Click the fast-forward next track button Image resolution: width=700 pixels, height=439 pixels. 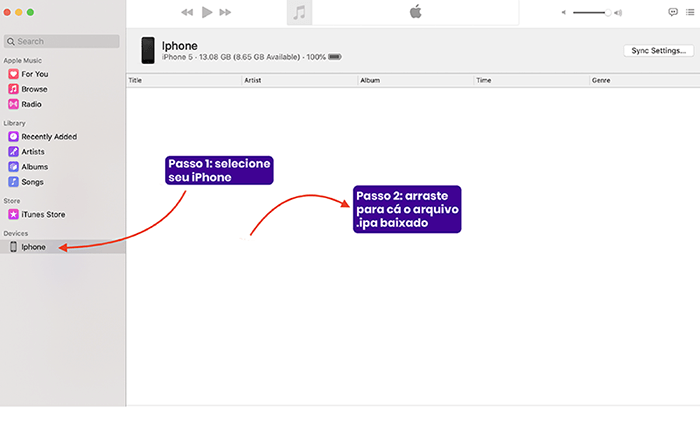pos(225,13)
